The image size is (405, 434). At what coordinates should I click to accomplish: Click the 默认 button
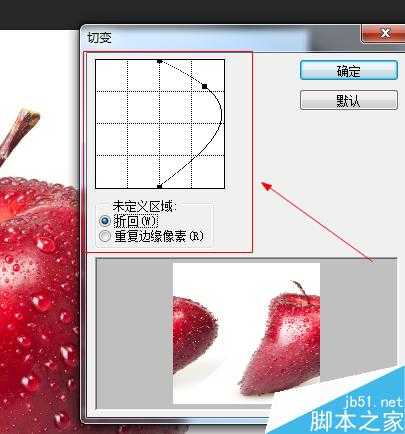(x=349, y=100)
